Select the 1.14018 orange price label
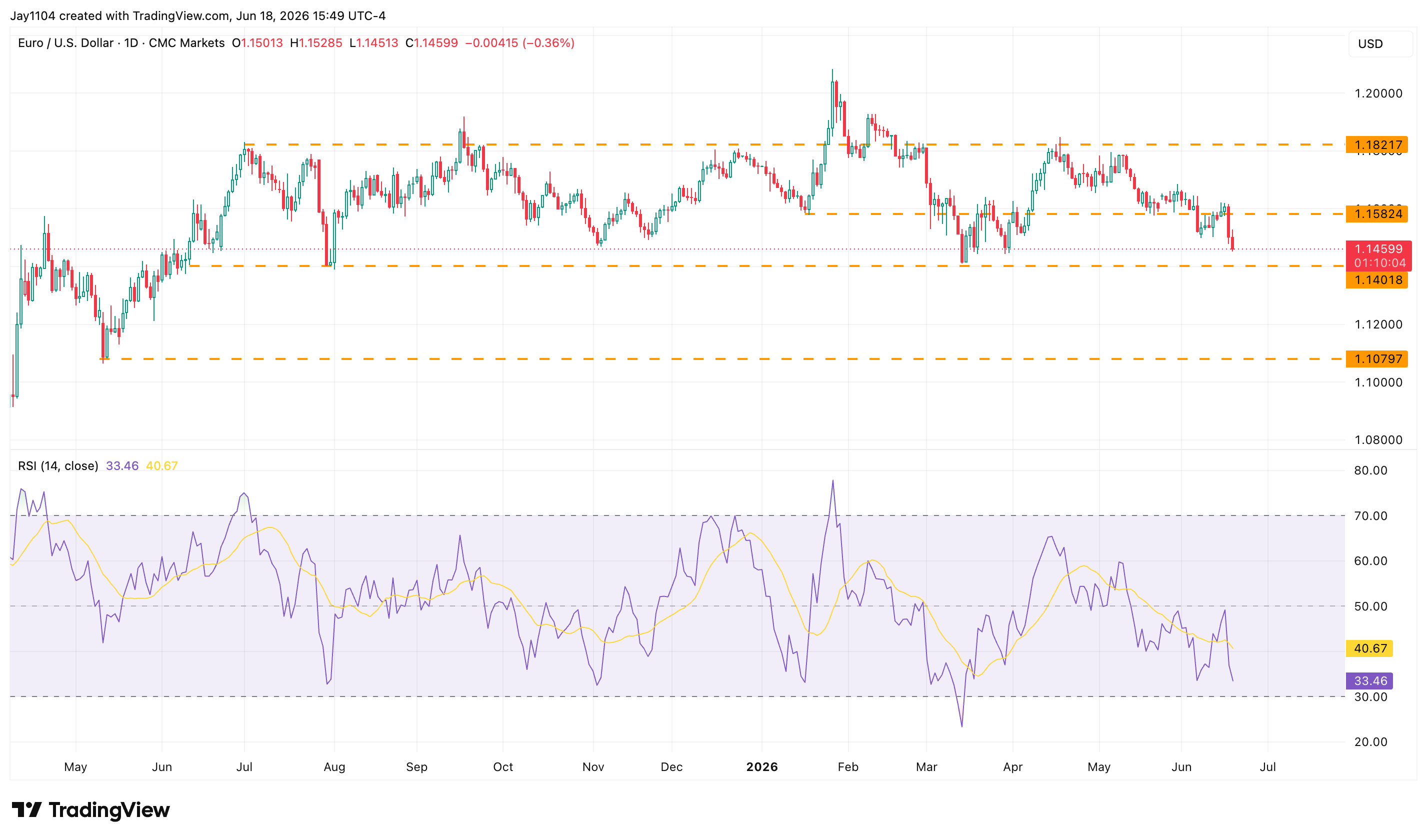 [x=1376, y=280]
